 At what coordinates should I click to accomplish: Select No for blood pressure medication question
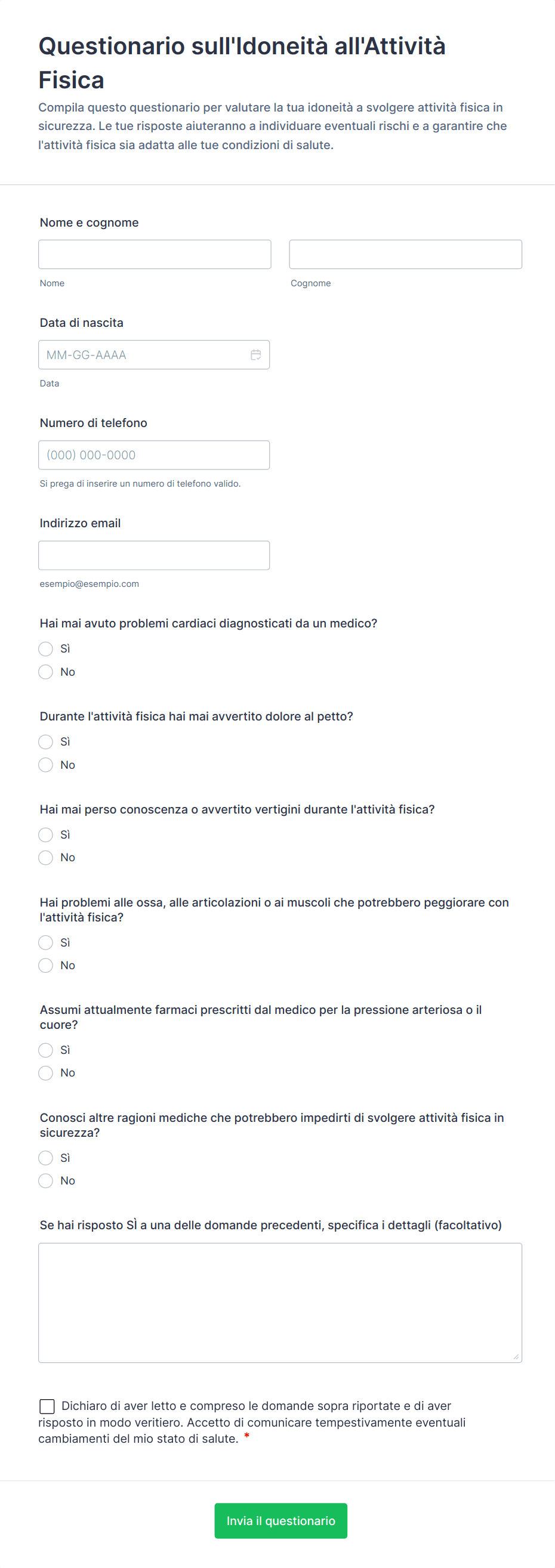point(46,1073)
